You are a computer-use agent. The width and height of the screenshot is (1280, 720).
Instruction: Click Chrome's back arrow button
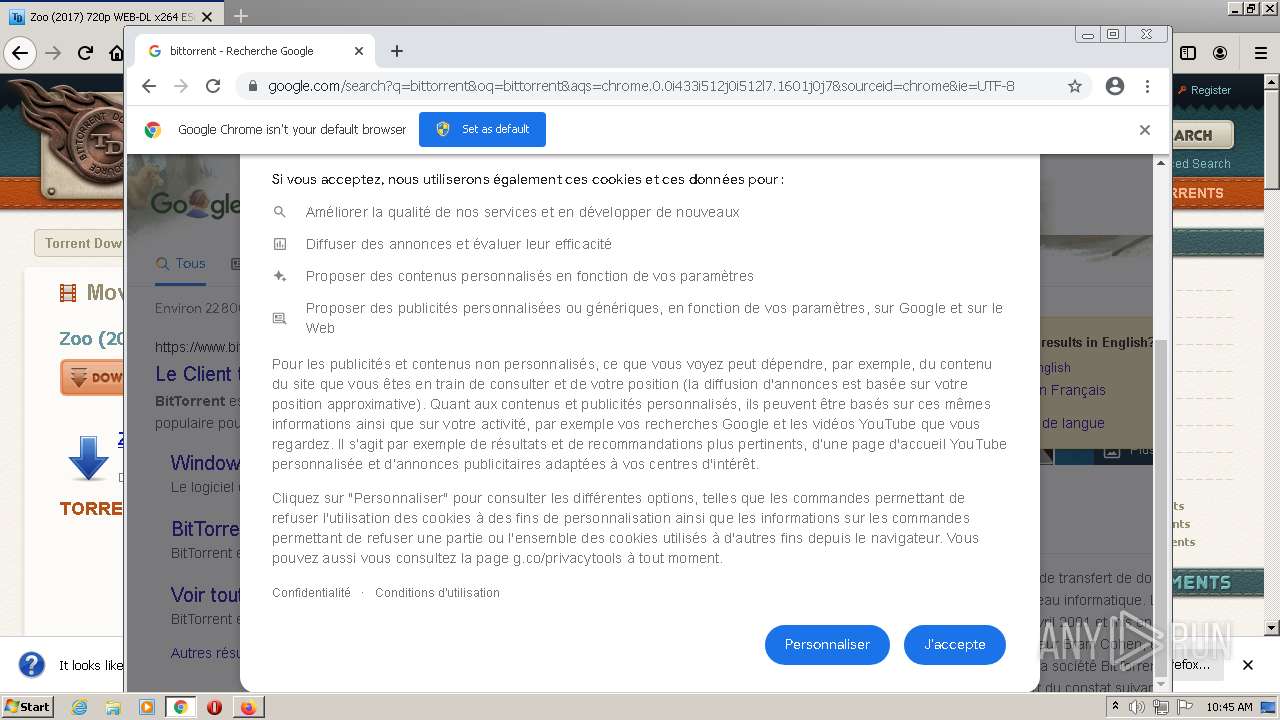(x=149, y=86)
